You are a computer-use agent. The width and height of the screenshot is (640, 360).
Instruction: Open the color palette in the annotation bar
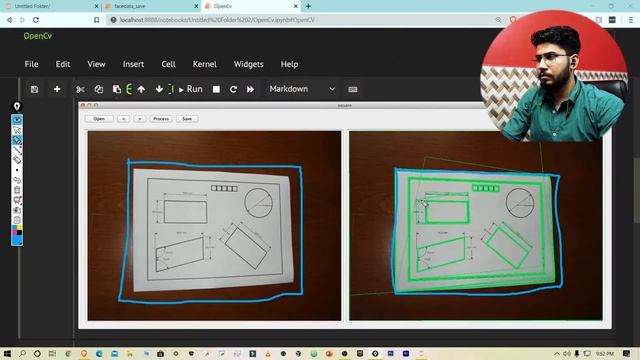[17, 230]
